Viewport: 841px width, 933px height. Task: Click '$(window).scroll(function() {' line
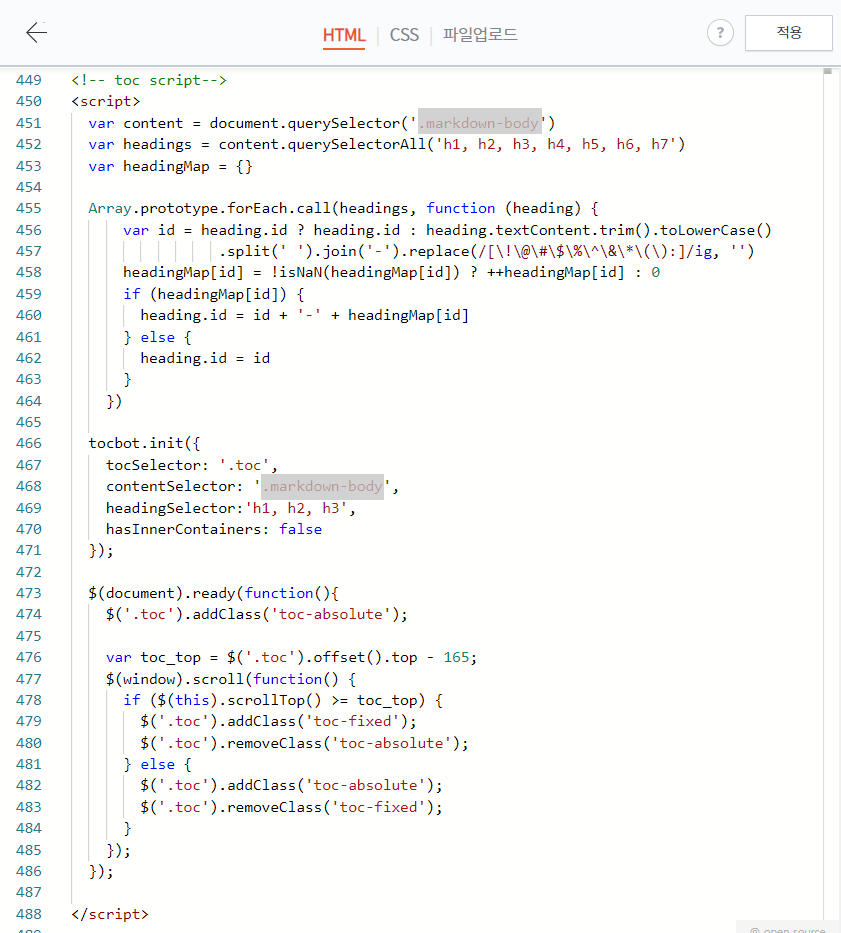[x=231, y=679]
